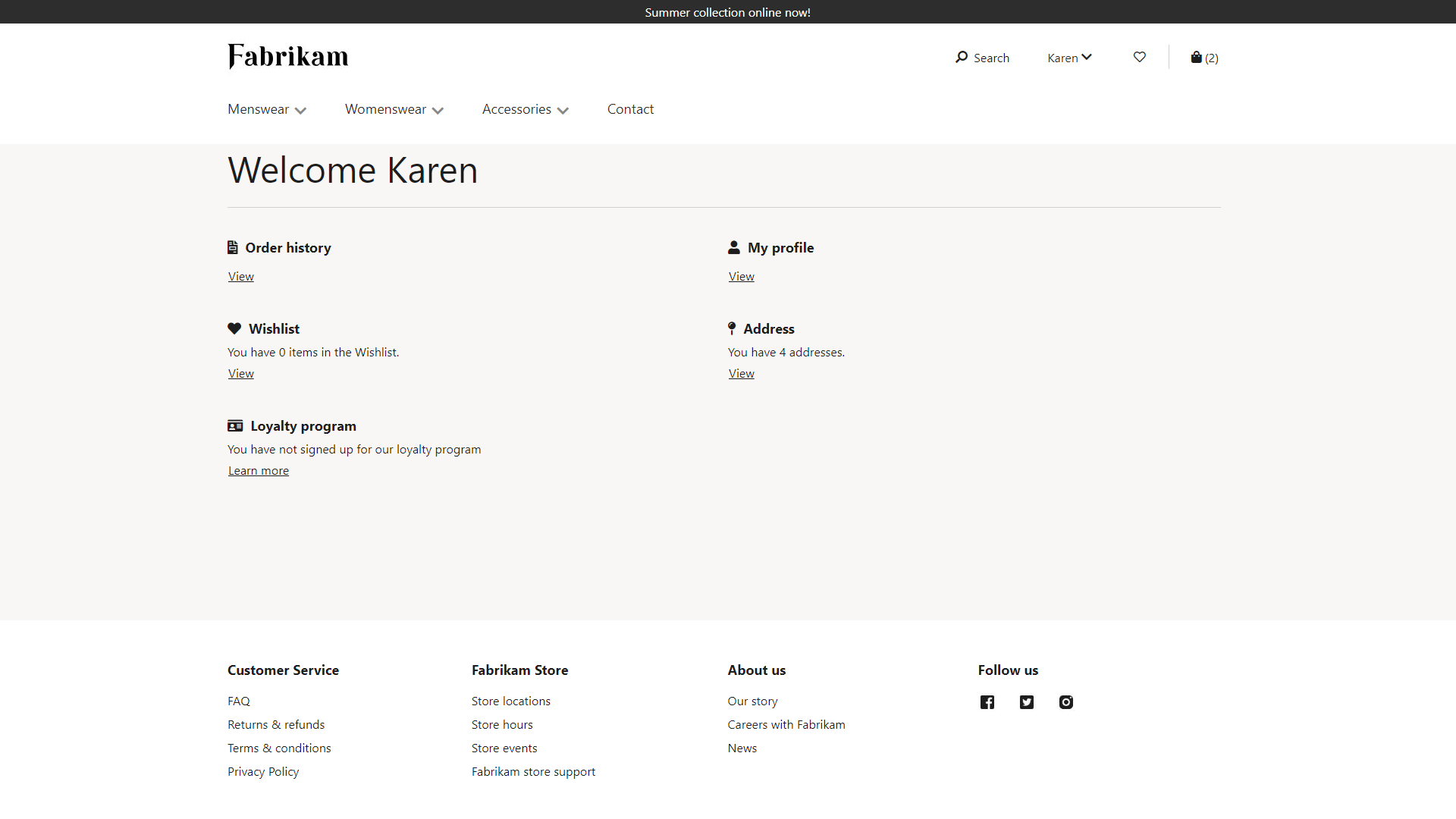This screenshot has width=1456, height=819.
Task: Learn more about loyalty program
Action: [258, 470]
